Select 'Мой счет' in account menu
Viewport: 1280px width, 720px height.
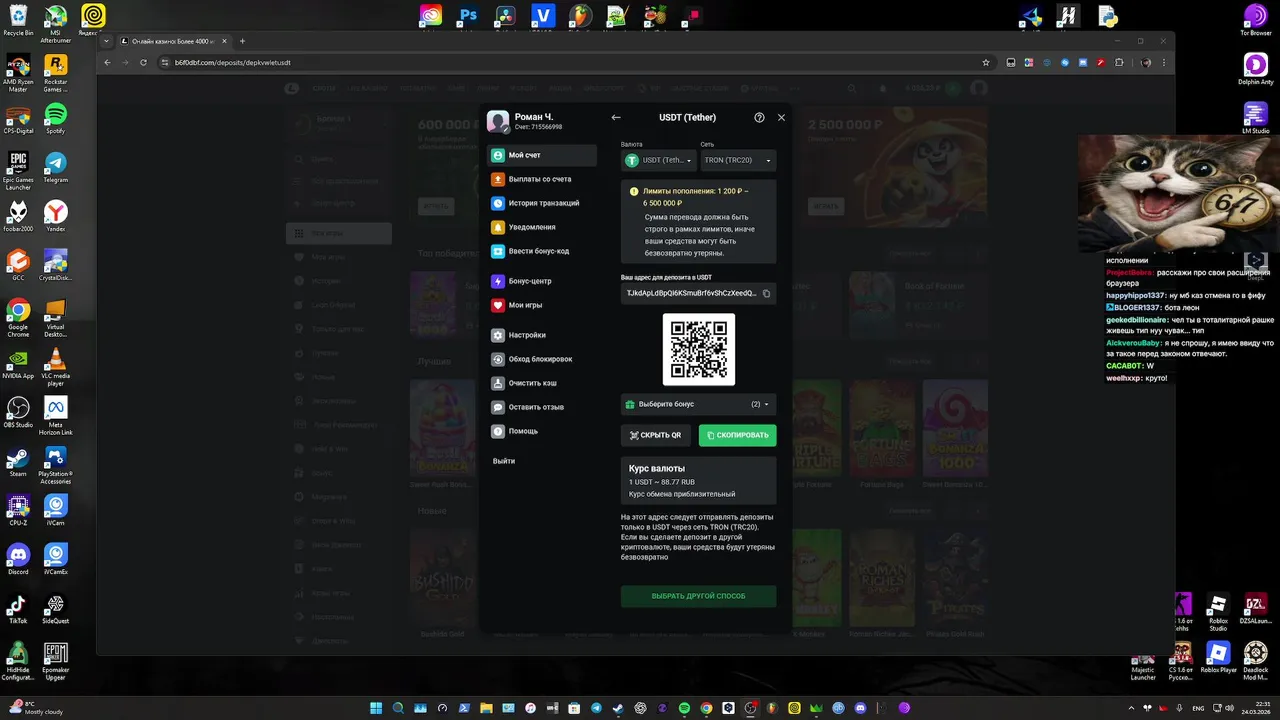(x=541, y=155)
